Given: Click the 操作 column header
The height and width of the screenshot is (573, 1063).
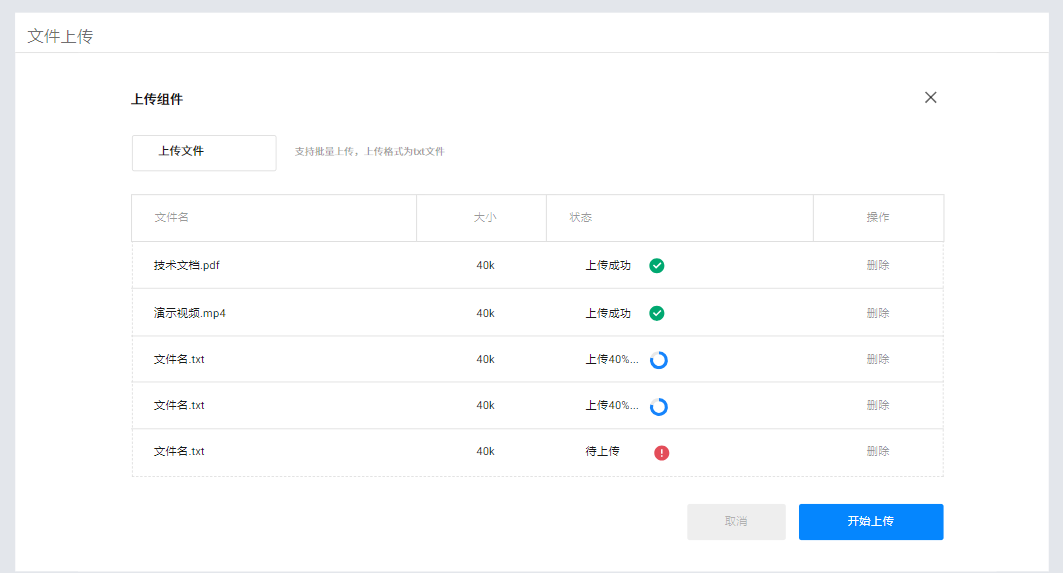Looking at the screenshot, I should tap(877, 218).
